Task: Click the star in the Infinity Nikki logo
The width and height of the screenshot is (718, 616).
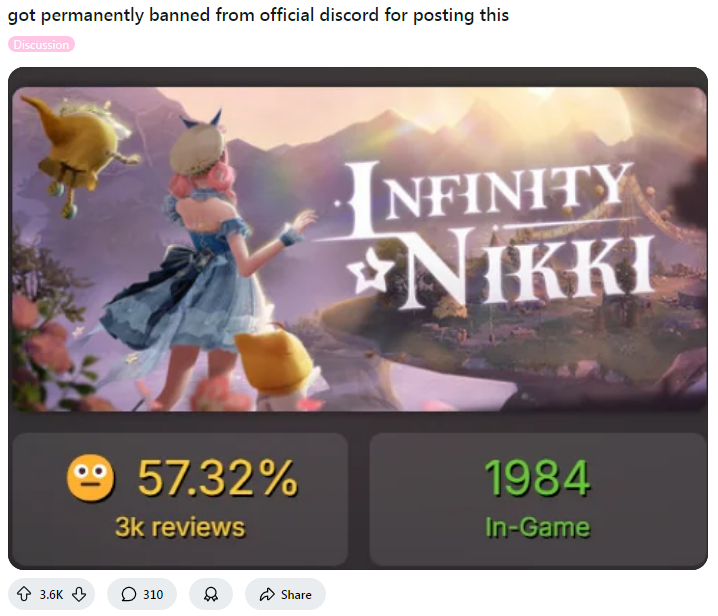Action: 369,275
